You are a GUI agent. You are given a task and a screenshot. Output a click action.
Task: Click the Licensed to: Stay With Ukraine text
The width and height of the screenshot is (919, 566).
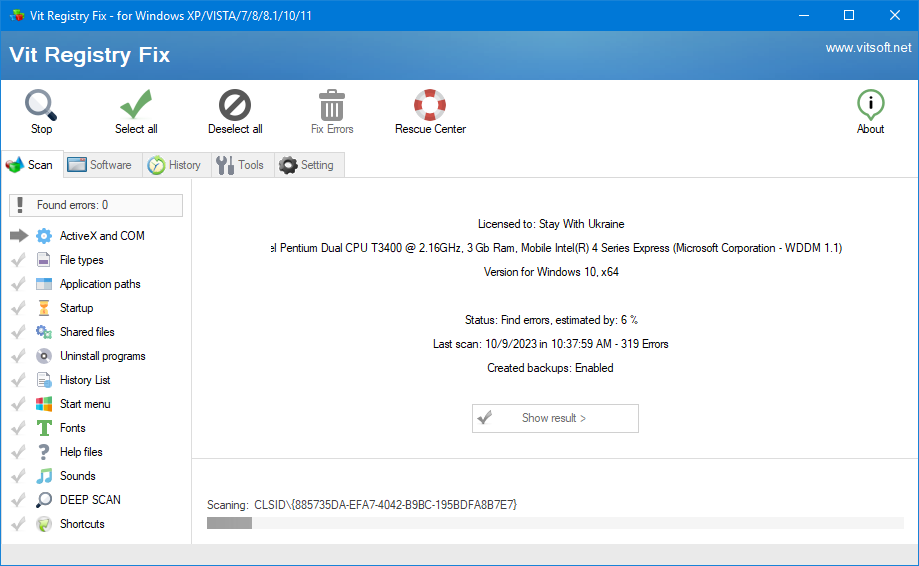[551, 224]
